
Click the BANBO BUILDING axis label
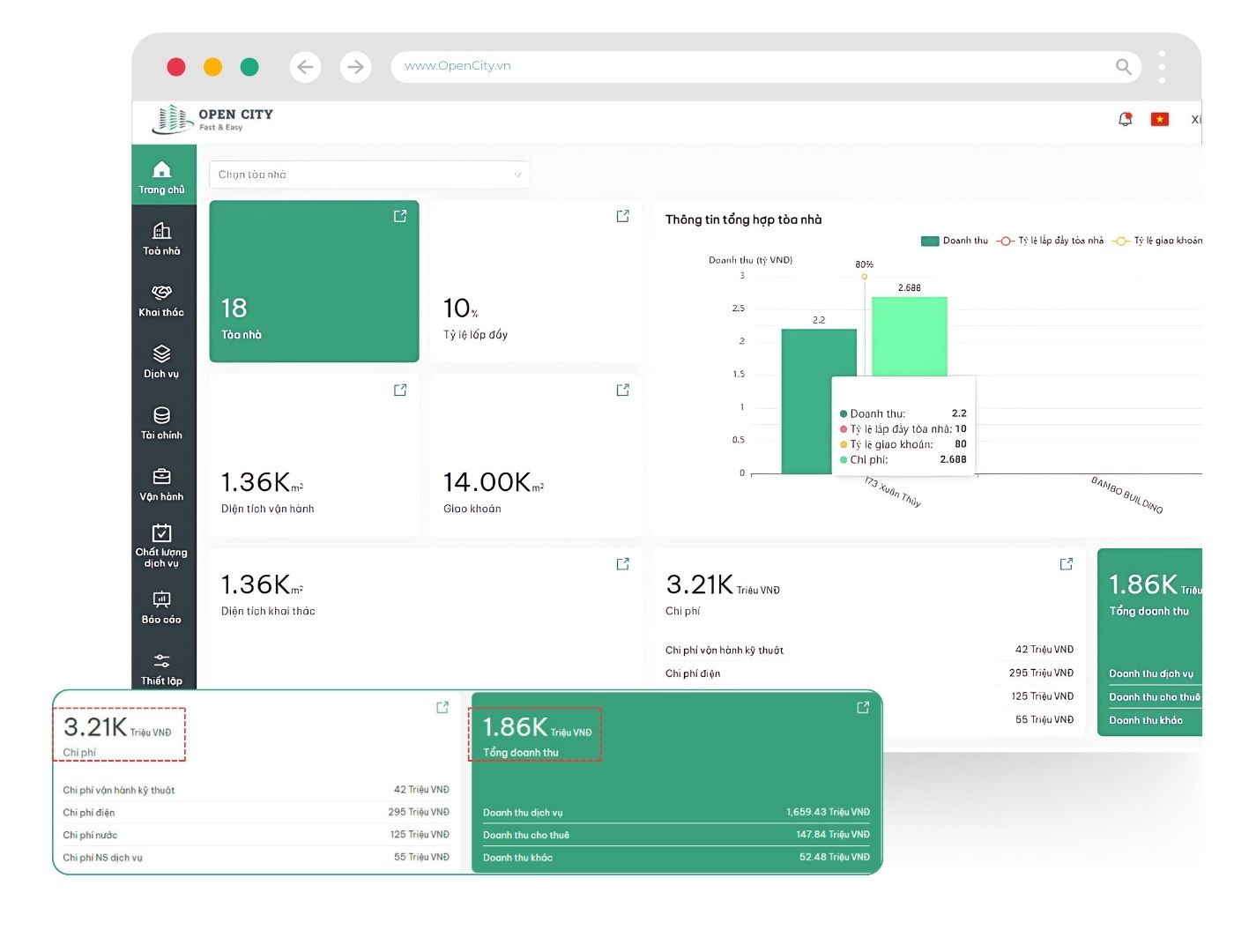(1127, 495)
